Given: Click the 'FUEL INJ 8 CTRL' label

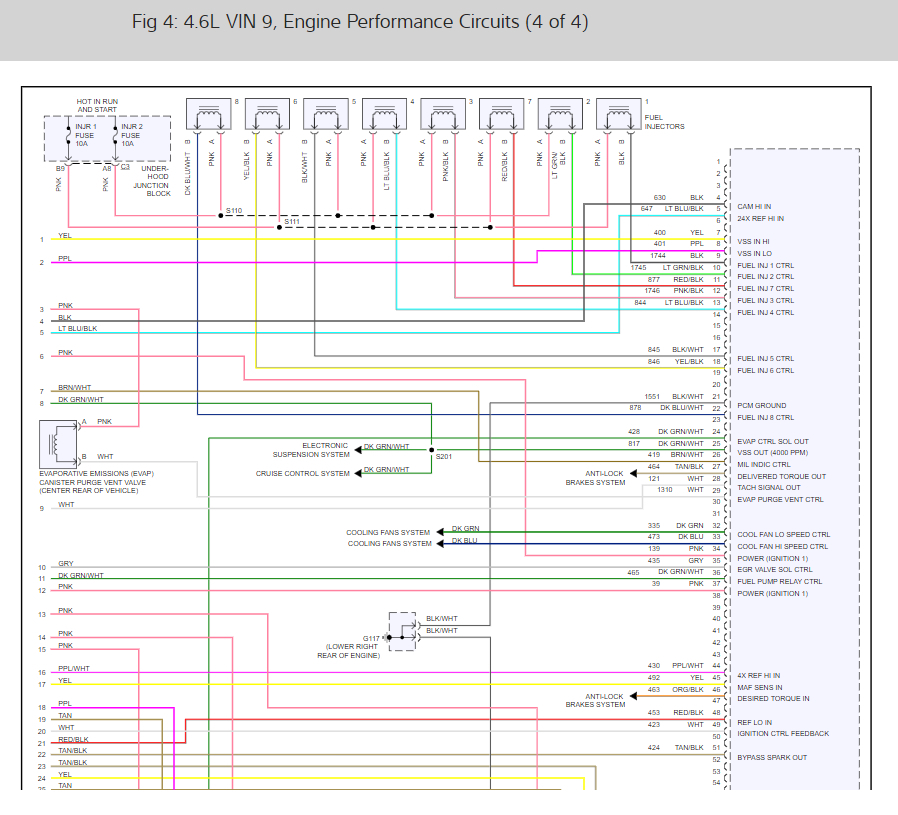Looking at the screenshot, I should click(765, 418).
